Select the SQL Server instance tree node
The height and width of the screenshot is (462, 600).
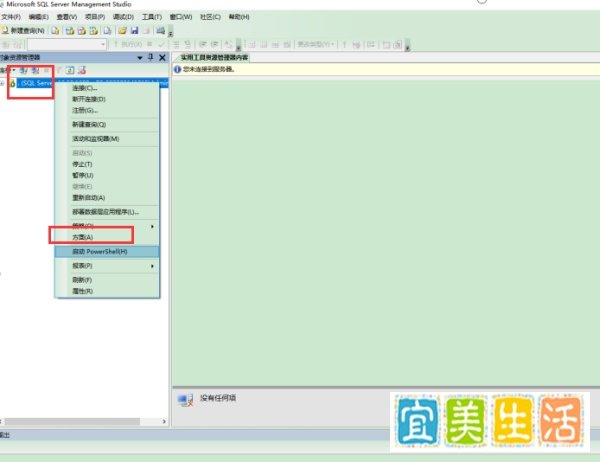click(92, 83)
